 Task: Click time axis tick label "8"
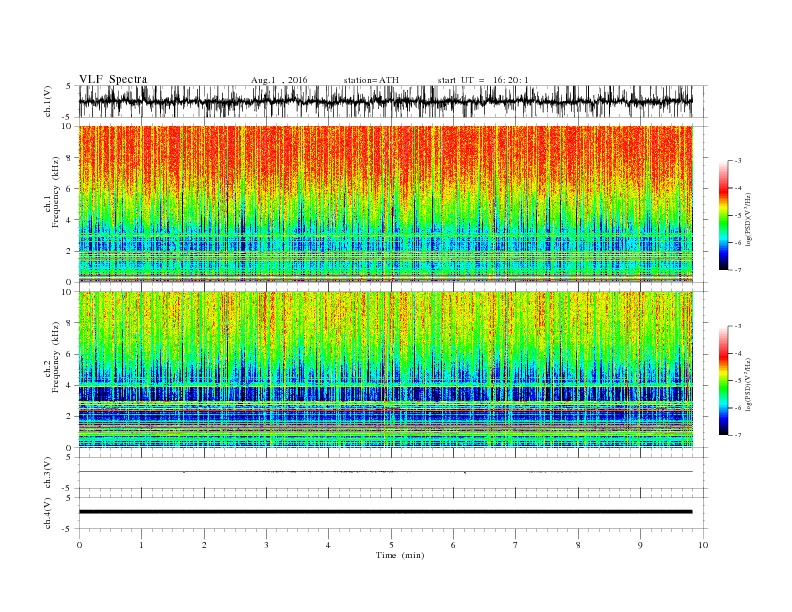coord(578,545)
